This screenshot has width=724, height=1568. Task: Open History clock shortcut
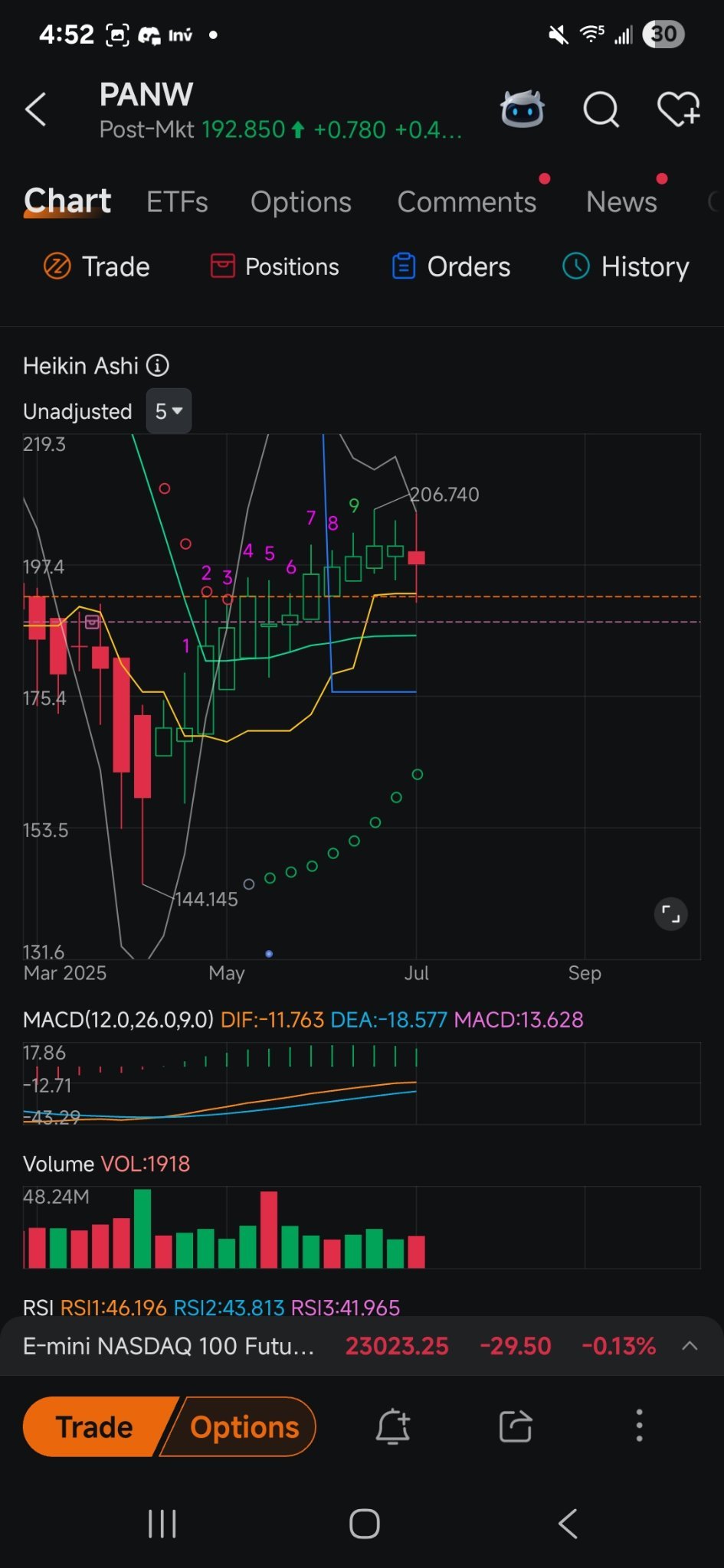pos(626,266)
